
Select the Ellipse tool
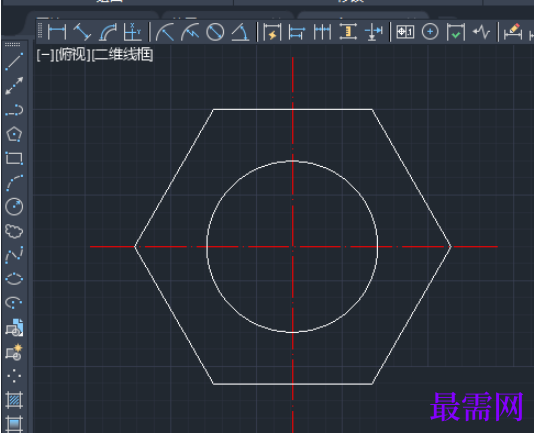(x=14, y=279)
